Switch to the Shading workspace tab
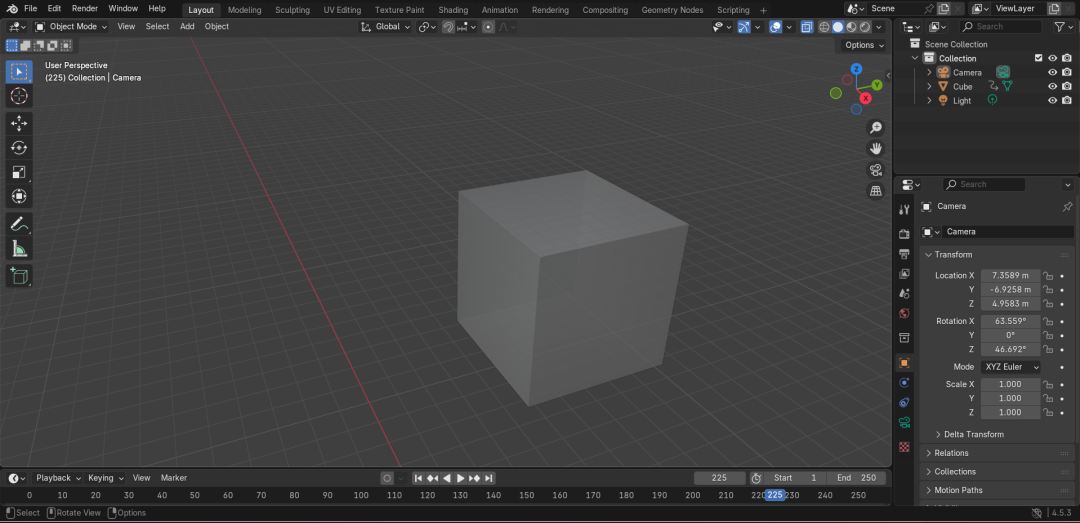1080x523 pixels. [x=453, y=10]
